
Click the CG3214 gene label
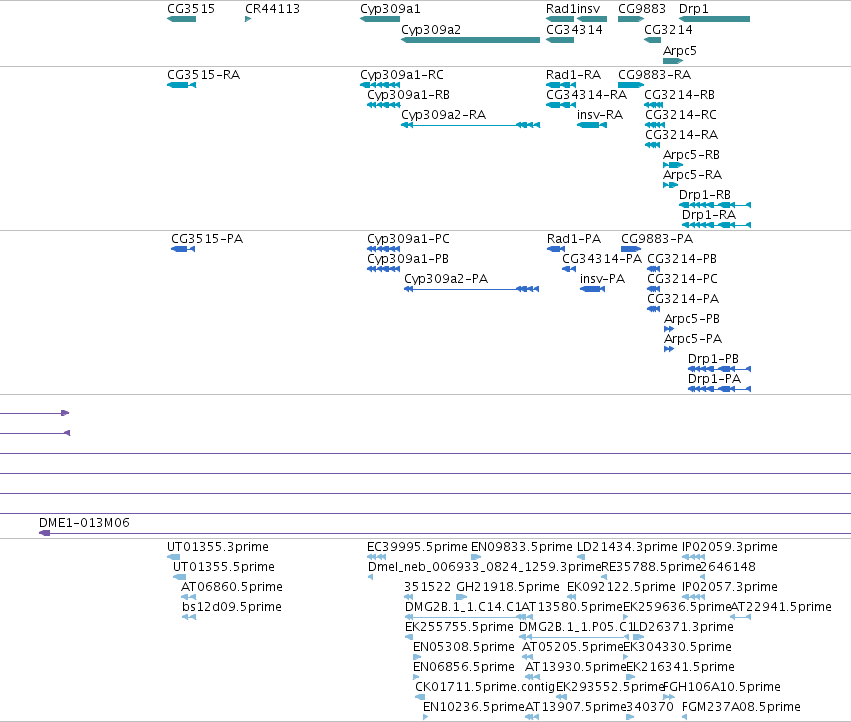coord(668,29)
